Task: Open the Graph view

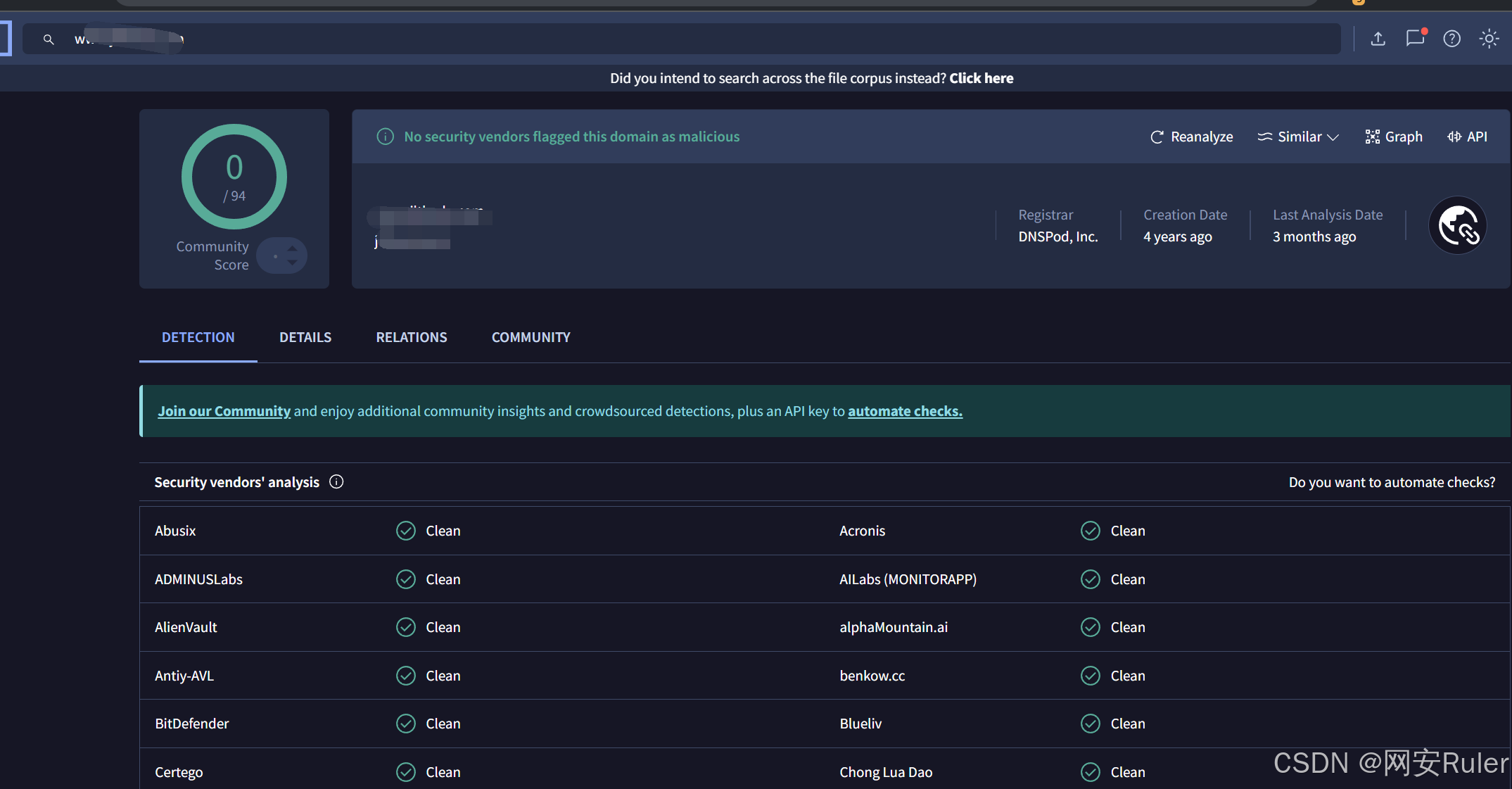Action: (x=1394, y=137)
